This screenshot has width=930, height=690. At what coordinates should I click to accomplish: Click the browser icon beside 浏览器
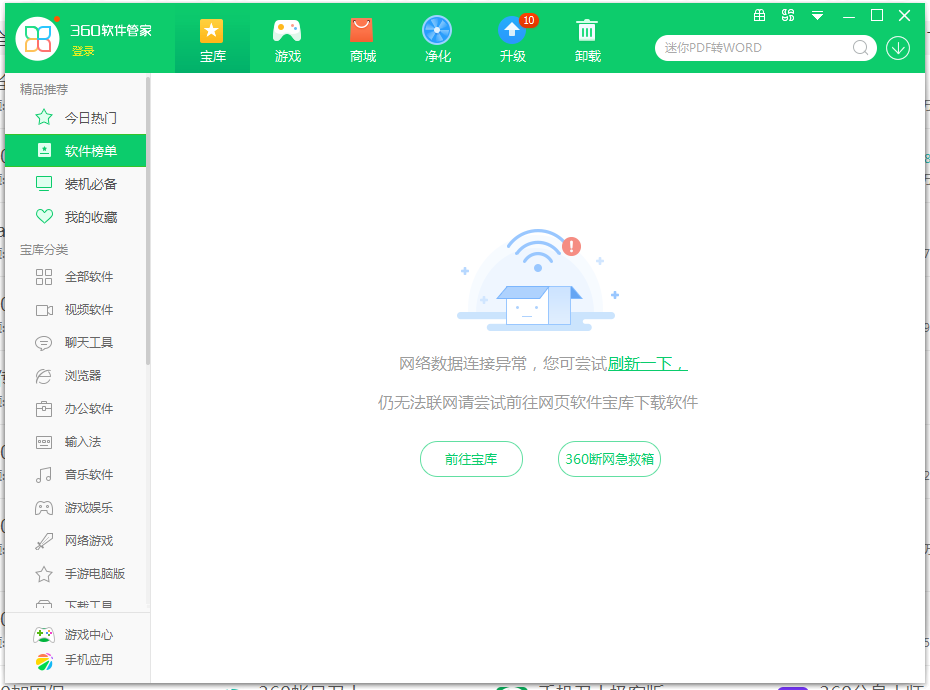click(x=44, y=376)
